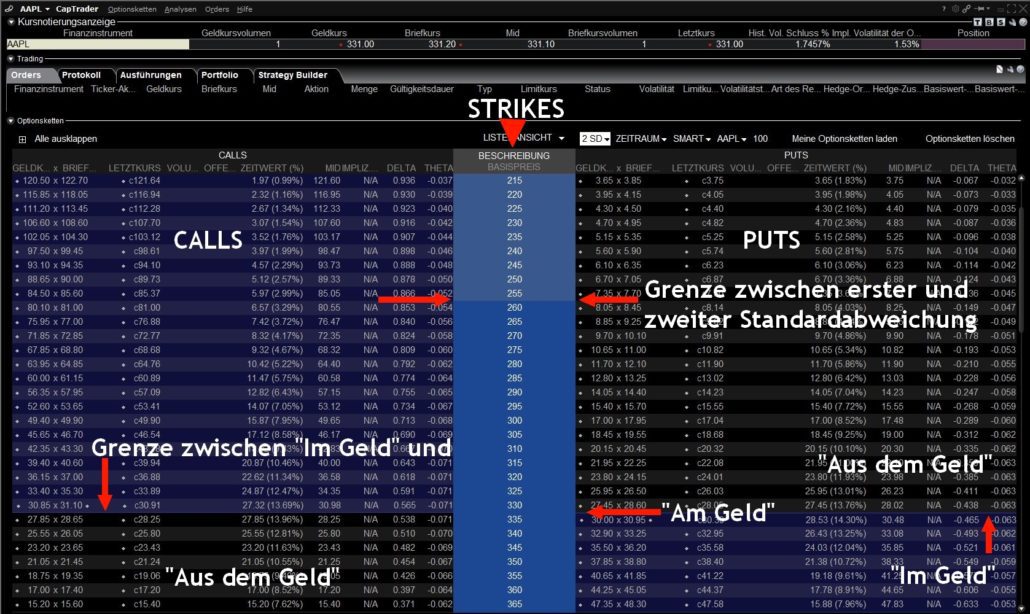This screenshot has height=614, width=1030.
Task: Click the wrench icon in the Trading panel
Action: tap(1010, 70)
